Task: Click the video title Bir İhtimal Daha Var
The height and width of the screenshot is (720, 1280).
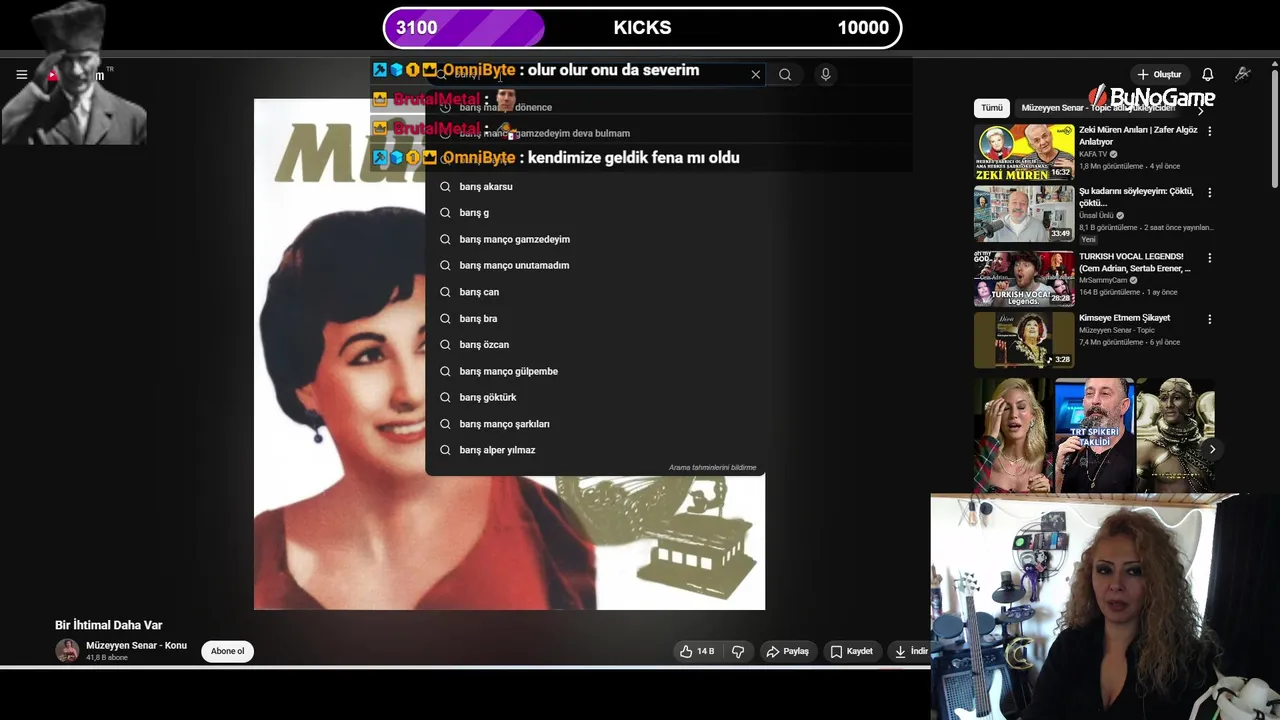Action: tap(108, 625)
